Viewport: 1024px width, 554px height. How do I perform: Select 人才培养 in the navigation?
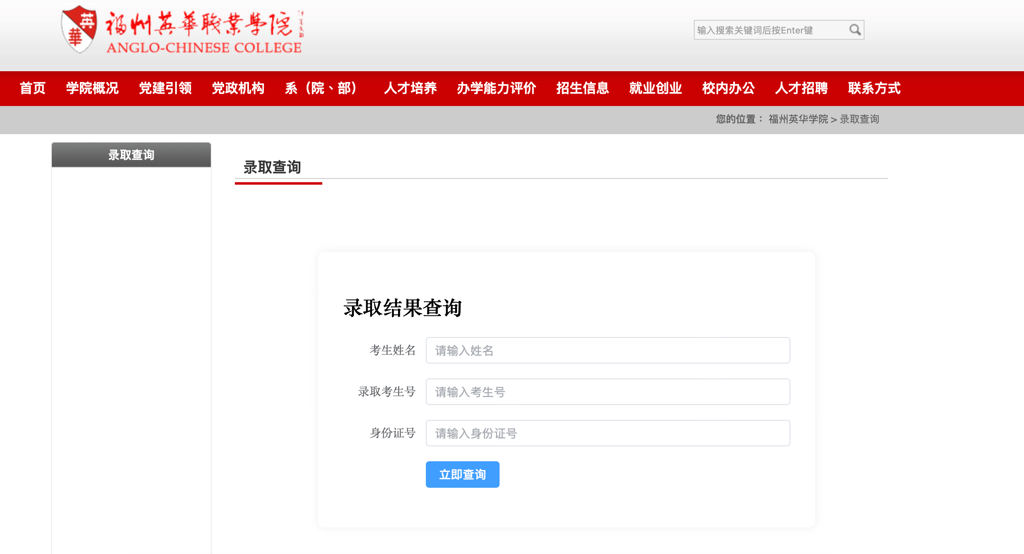click(410, 88)
